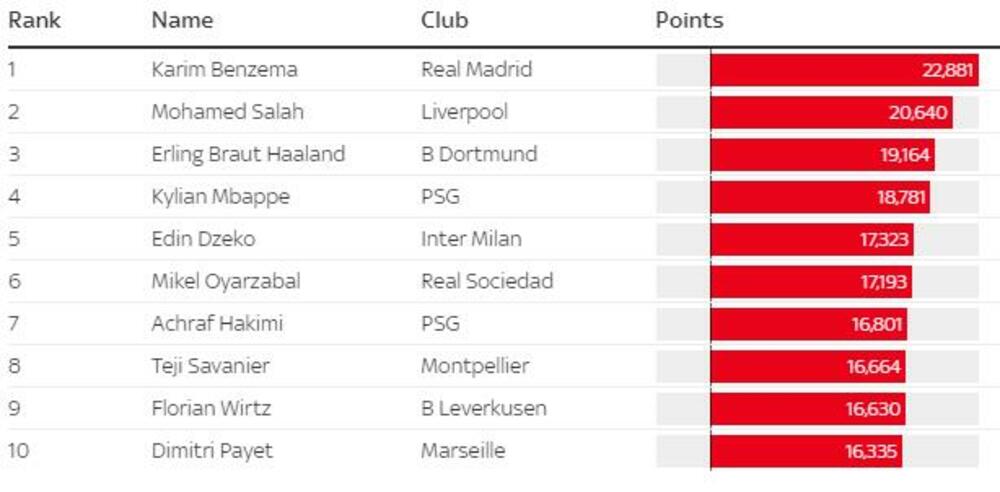Open the Dimitri Payet entry
Viewport: 1000px width, 492px height.
(212, 451)
